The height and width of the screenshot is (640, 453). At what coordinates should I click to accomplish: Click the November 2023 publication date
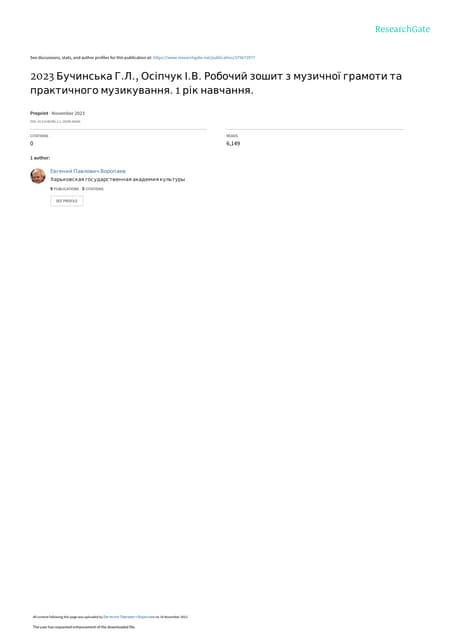(x=68, y=113)
